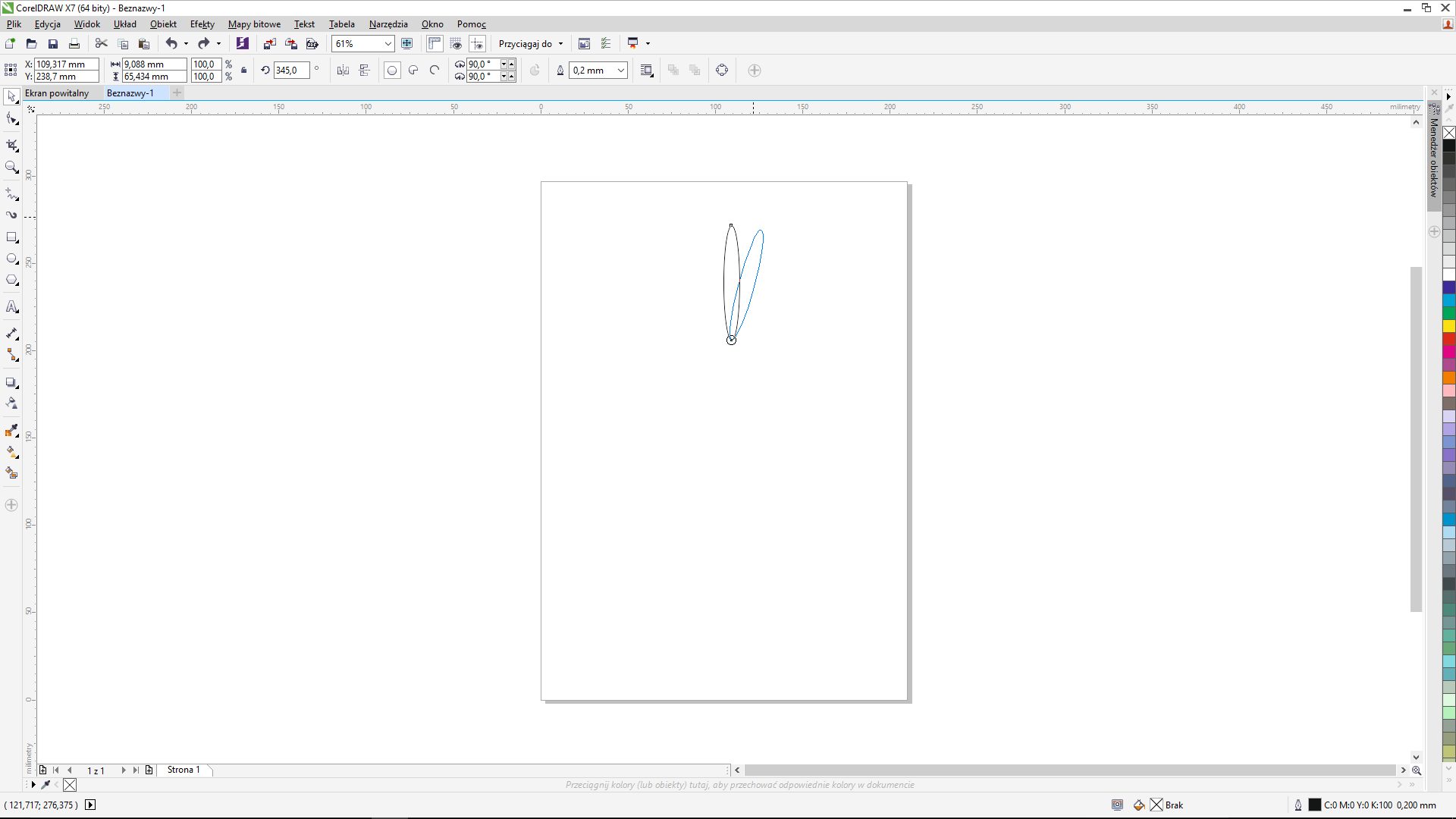Toggle lock ratio padlock icon

pyautogui.click(x=243, y=71)
